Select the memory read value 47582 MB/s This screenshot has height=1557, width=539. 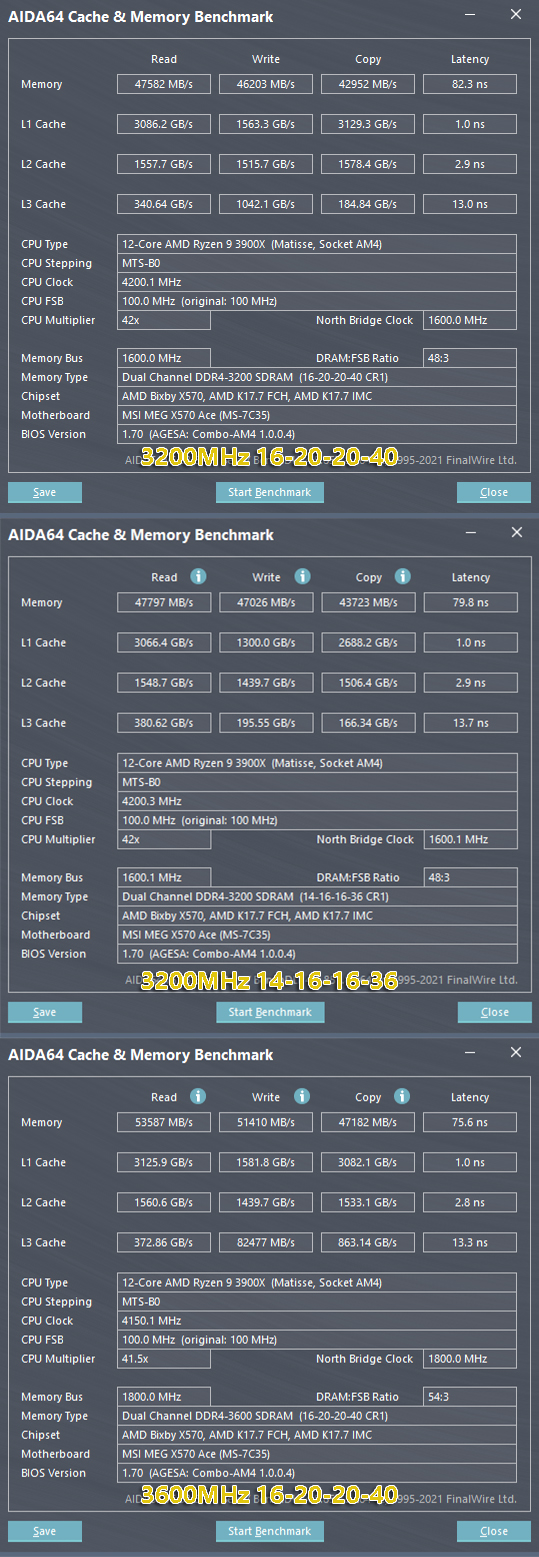[x=164, y=84]
